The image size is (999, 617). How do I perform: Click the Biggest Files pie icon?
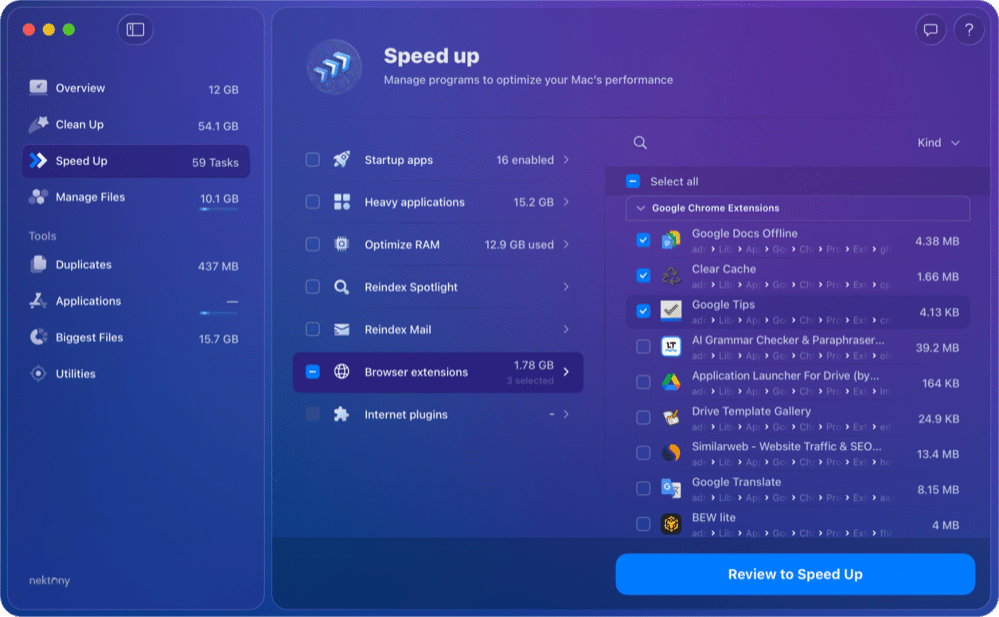click(x=38, y=337)
